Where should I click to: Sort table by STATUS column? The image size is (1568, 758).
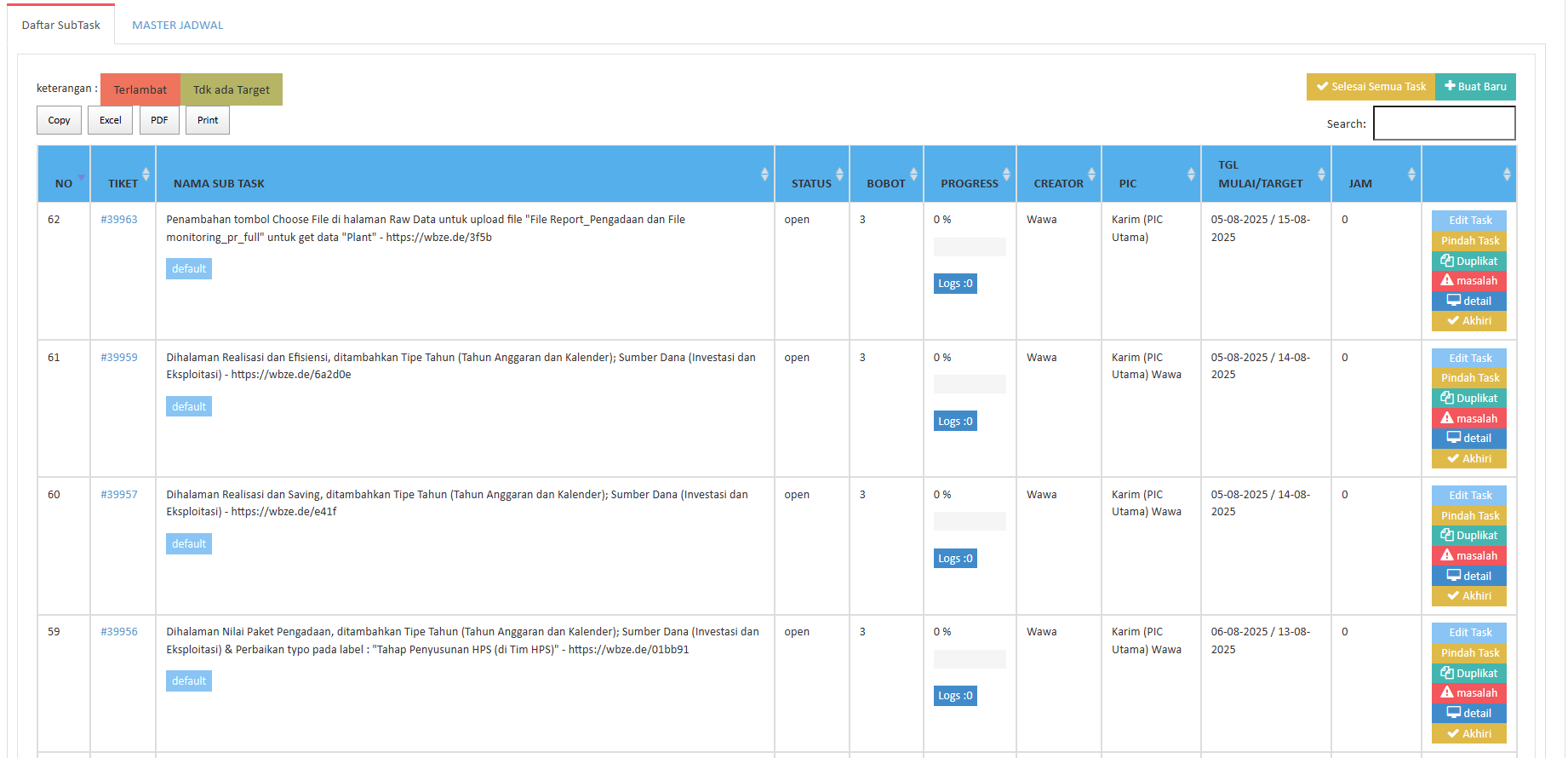[811, 183]
